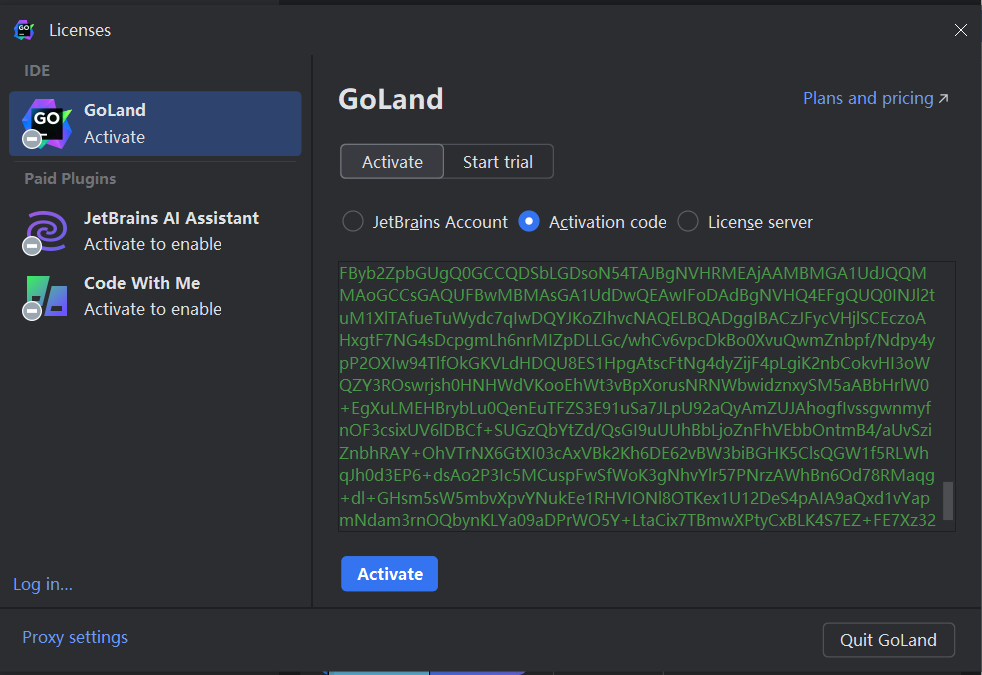Click the code line starting with HxgtF7NG4s
Image resolution: width=982 pixels, height=675 pixels.
pos(637,341)
